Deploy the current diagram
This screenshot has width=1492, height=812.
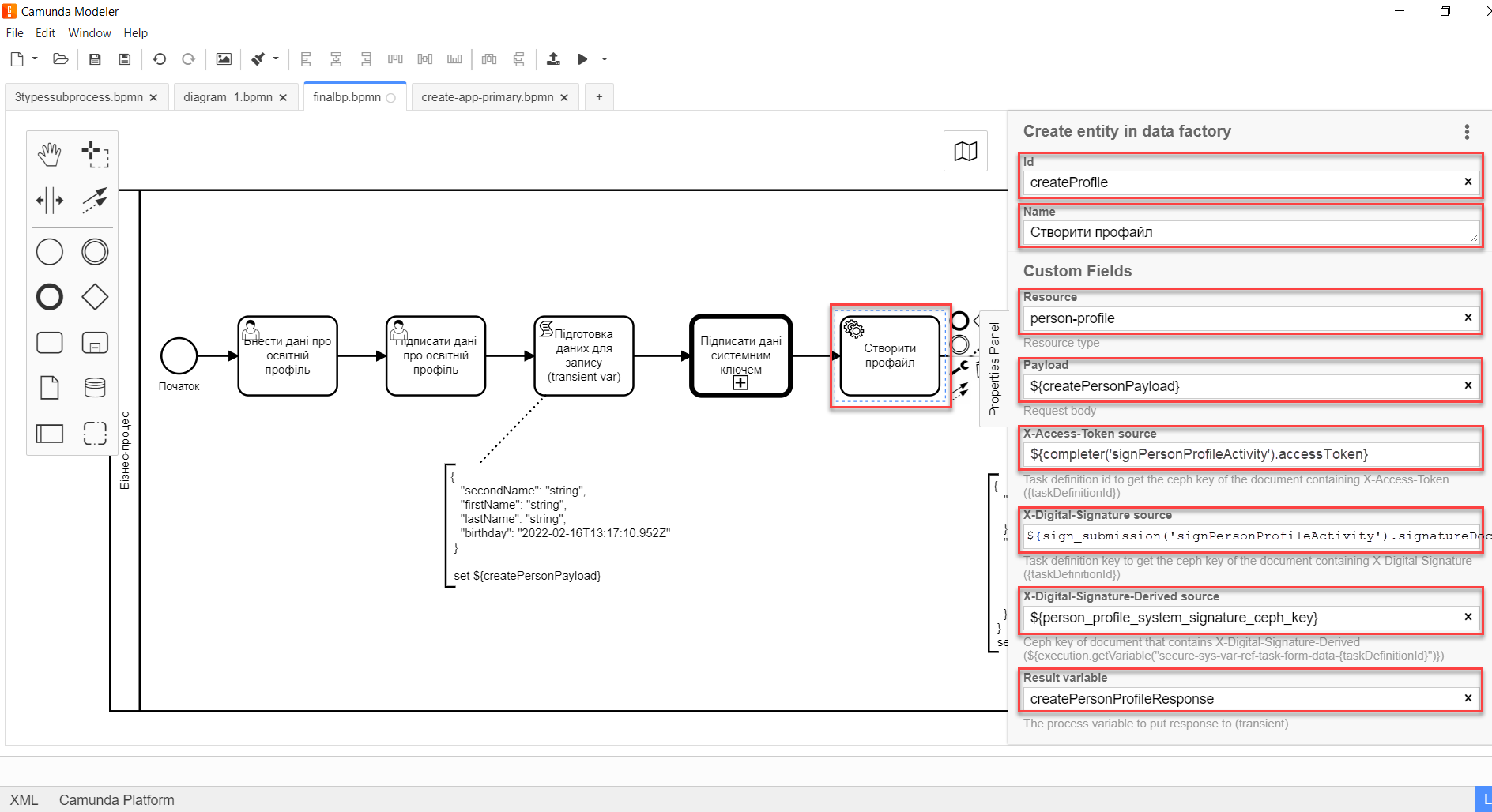coord(553,59)
